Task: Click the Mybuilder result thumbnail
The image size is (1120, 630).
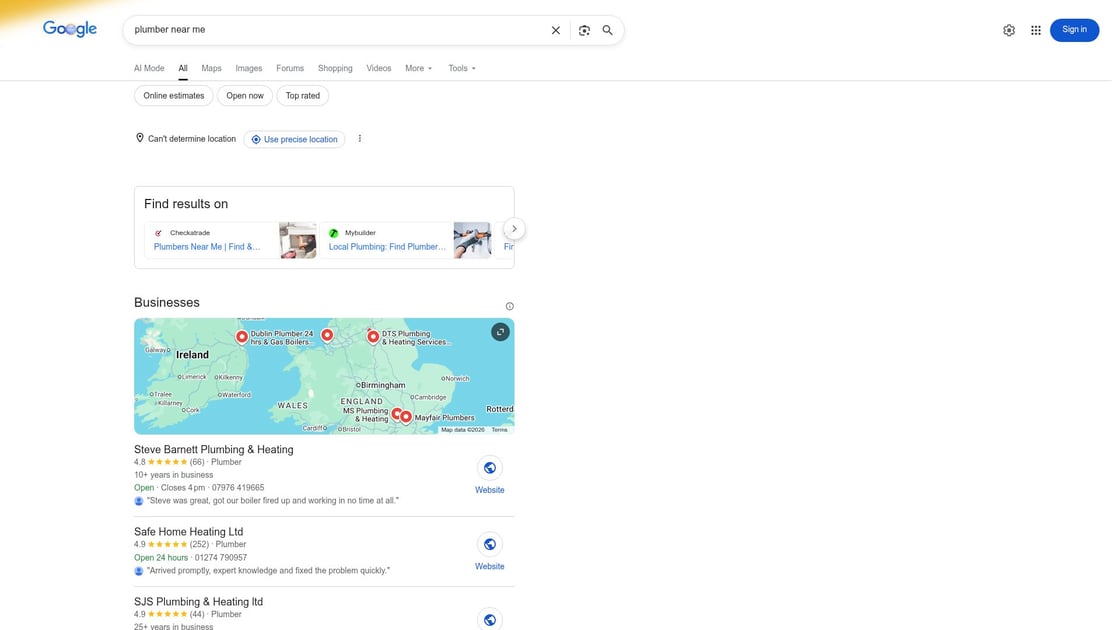Action: click(x=472, y=240)
